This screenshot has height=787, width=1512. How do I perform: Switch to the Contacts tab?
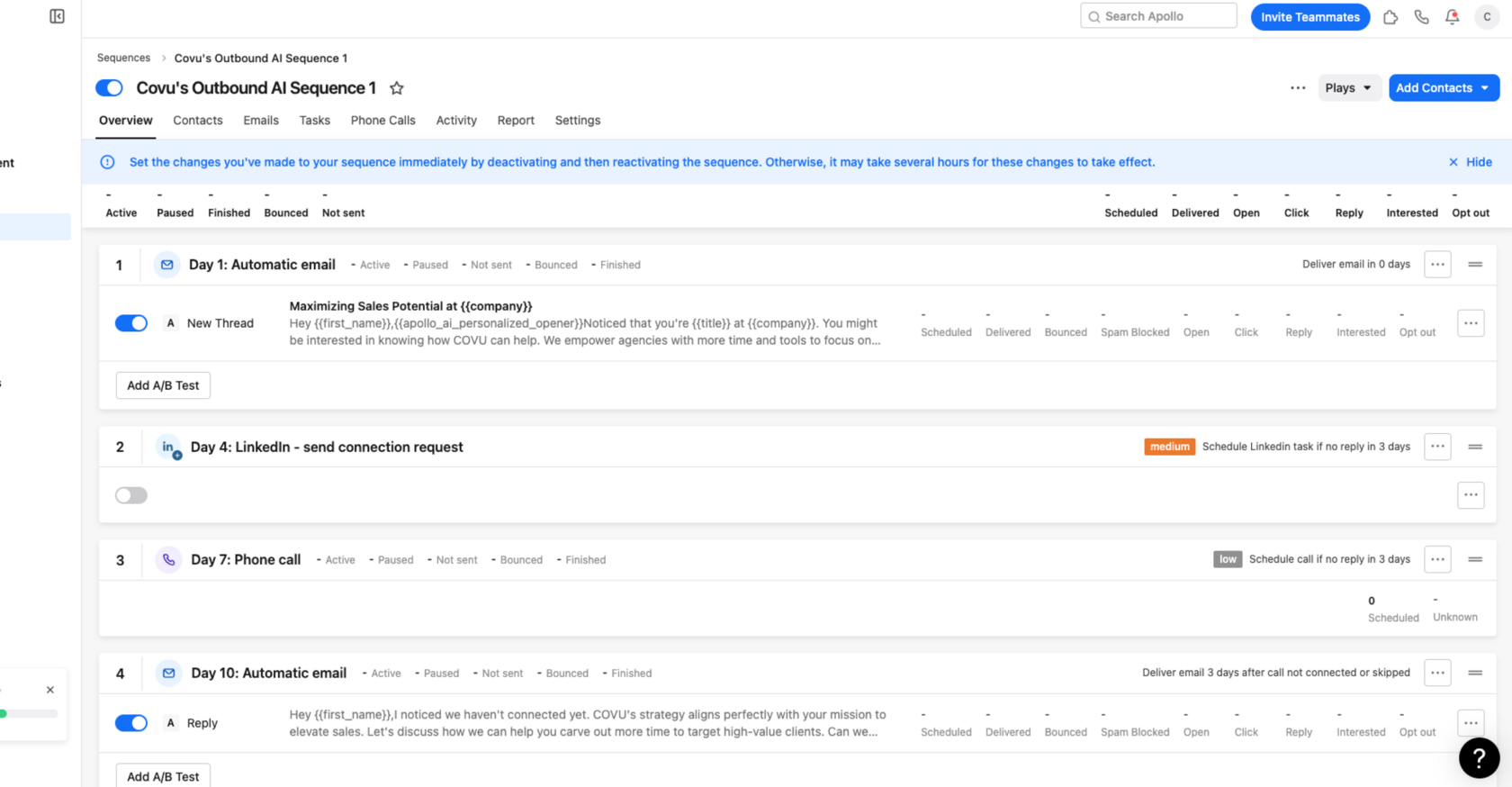point(198,121)
